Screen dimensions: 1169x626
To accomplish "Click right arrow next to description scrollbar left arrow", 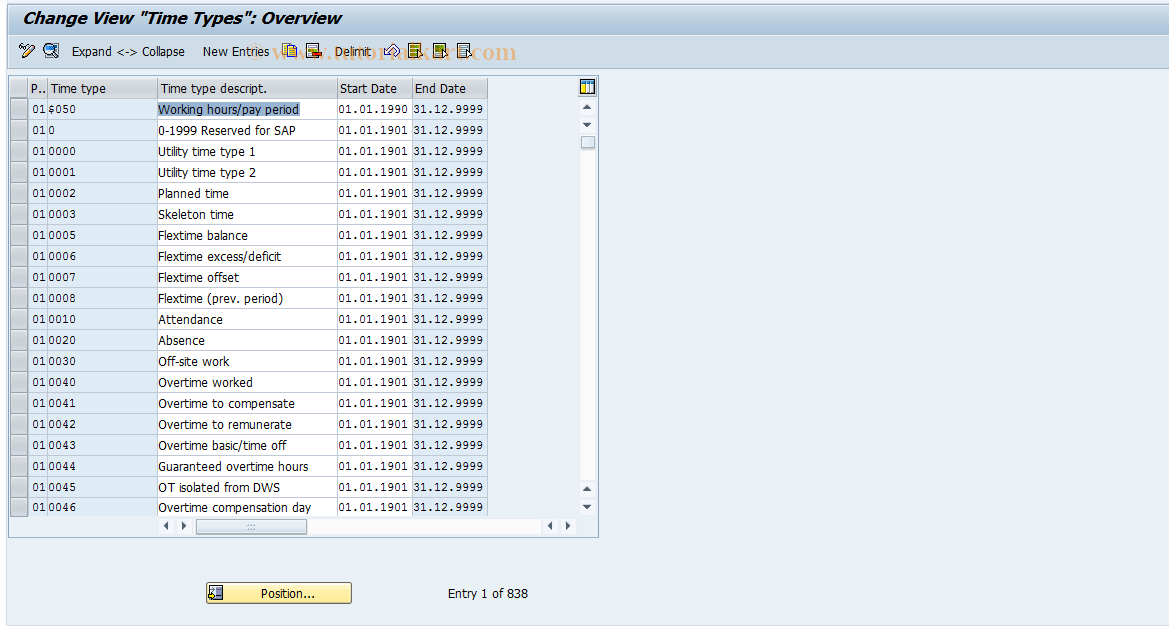I will pos(183,526).
